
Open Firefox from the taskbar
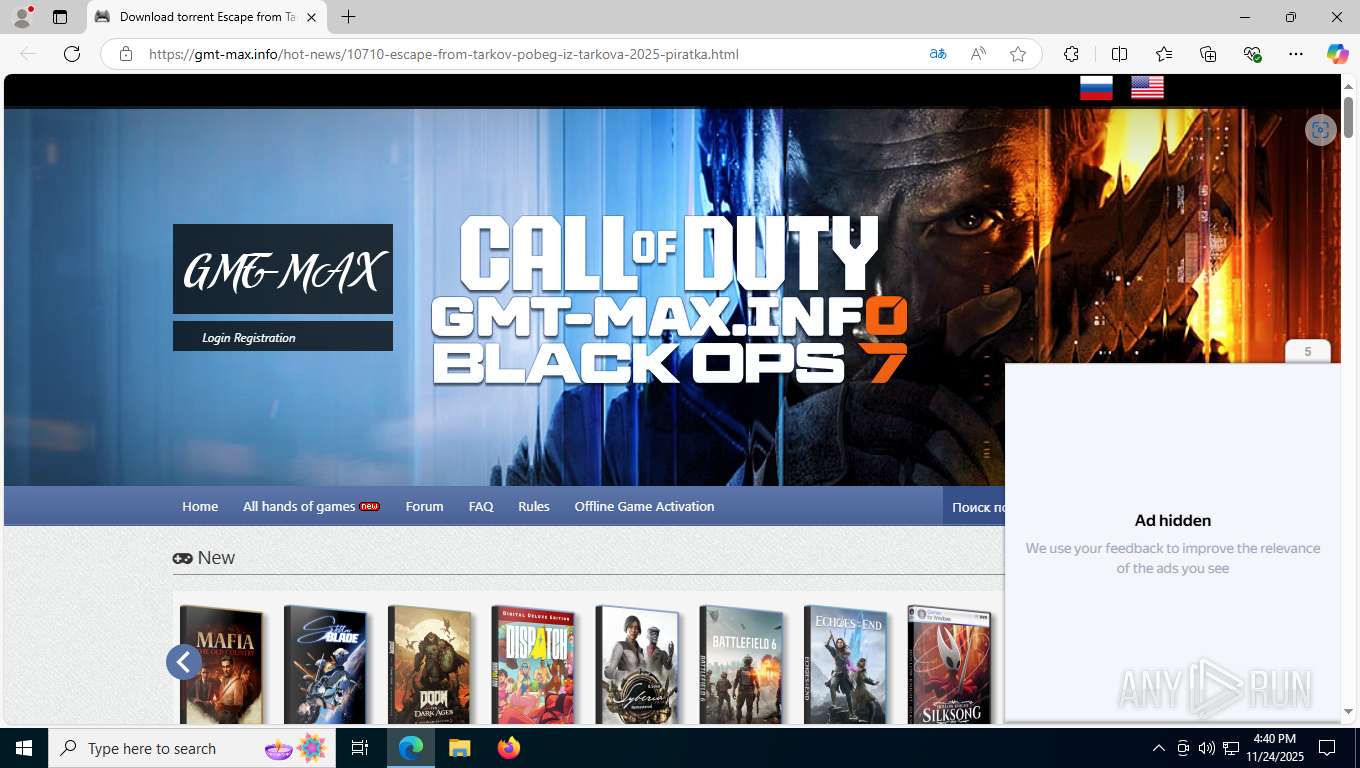[x=508, y=748]
